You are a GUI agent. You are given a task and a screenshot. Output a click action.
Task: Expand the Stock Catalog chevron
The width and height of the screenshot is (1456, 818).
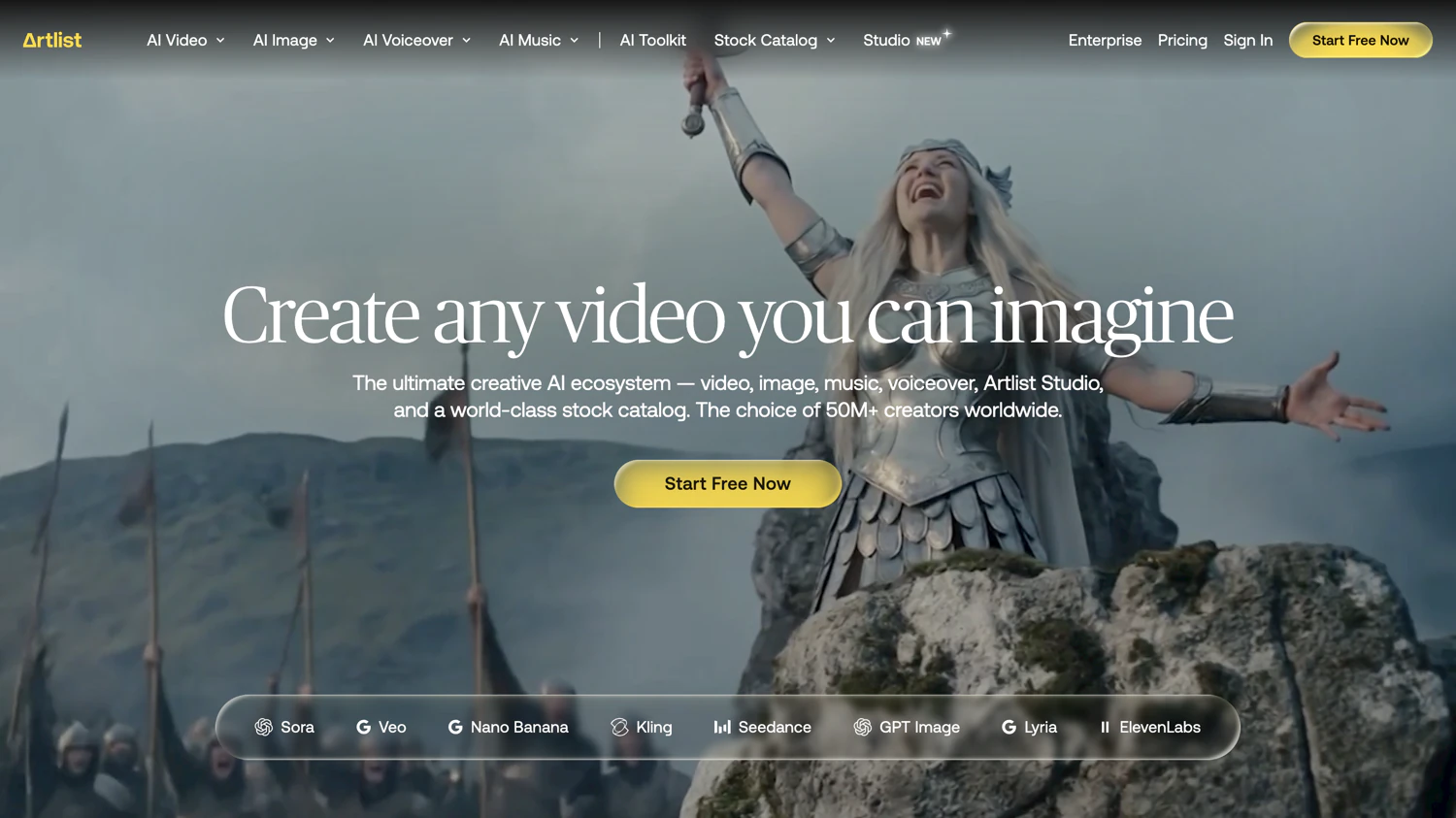click(x=830, y=41)
